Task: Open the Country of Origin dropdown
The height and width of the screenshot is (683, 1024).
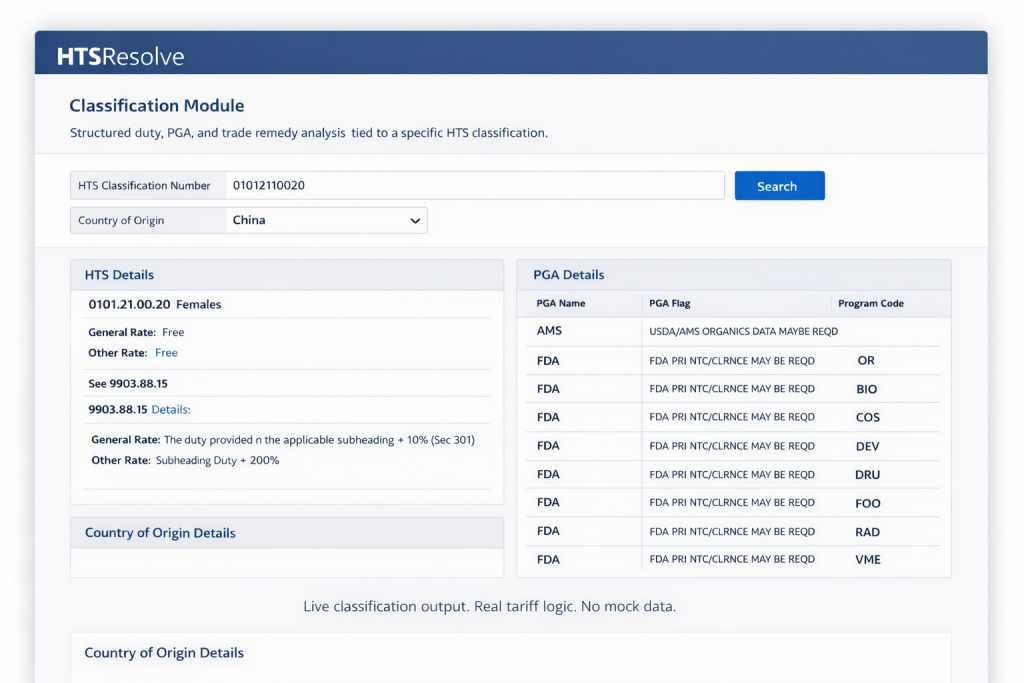Action: tap(326, 220)
